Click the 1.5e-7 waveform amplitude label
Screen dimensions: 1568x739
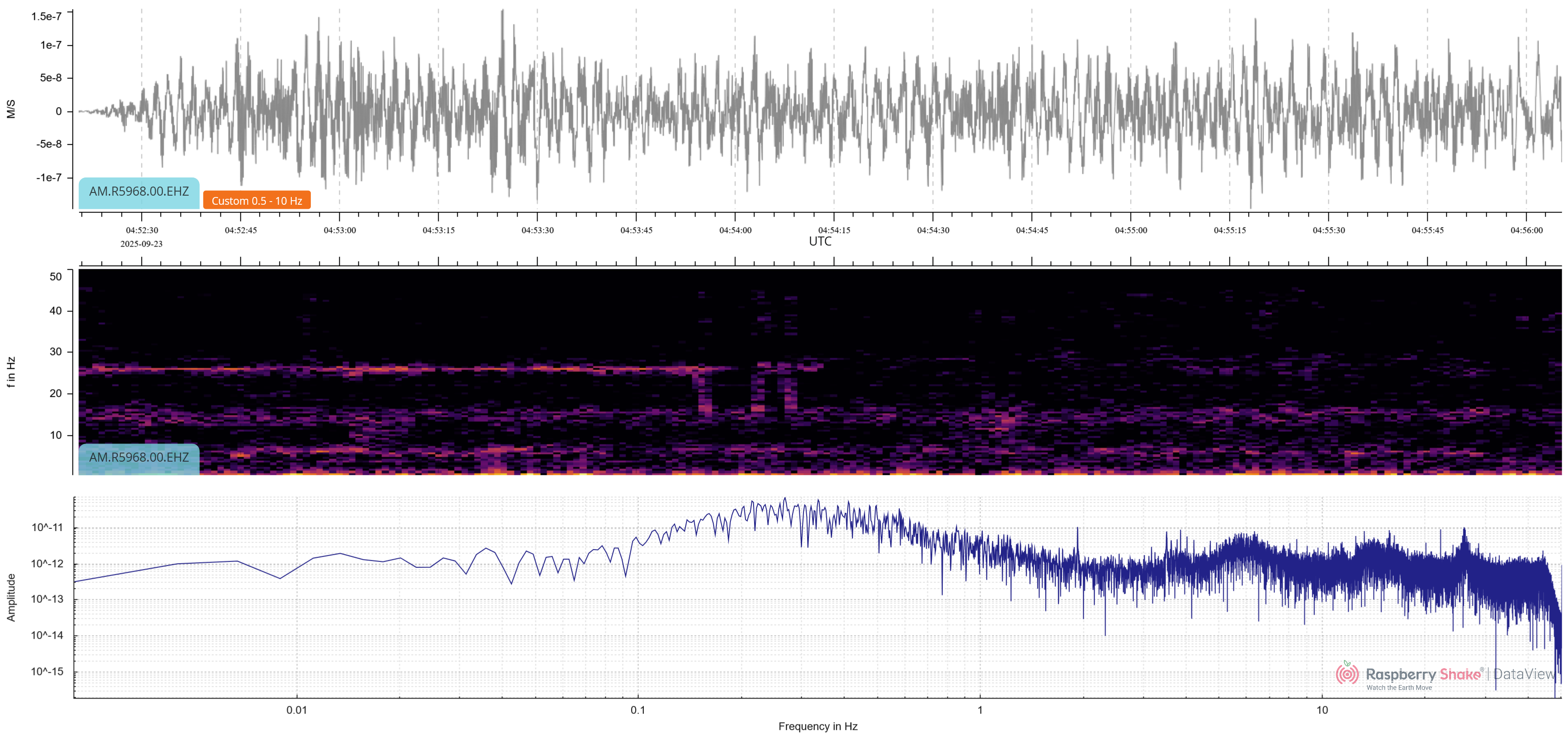coord(46,16)
